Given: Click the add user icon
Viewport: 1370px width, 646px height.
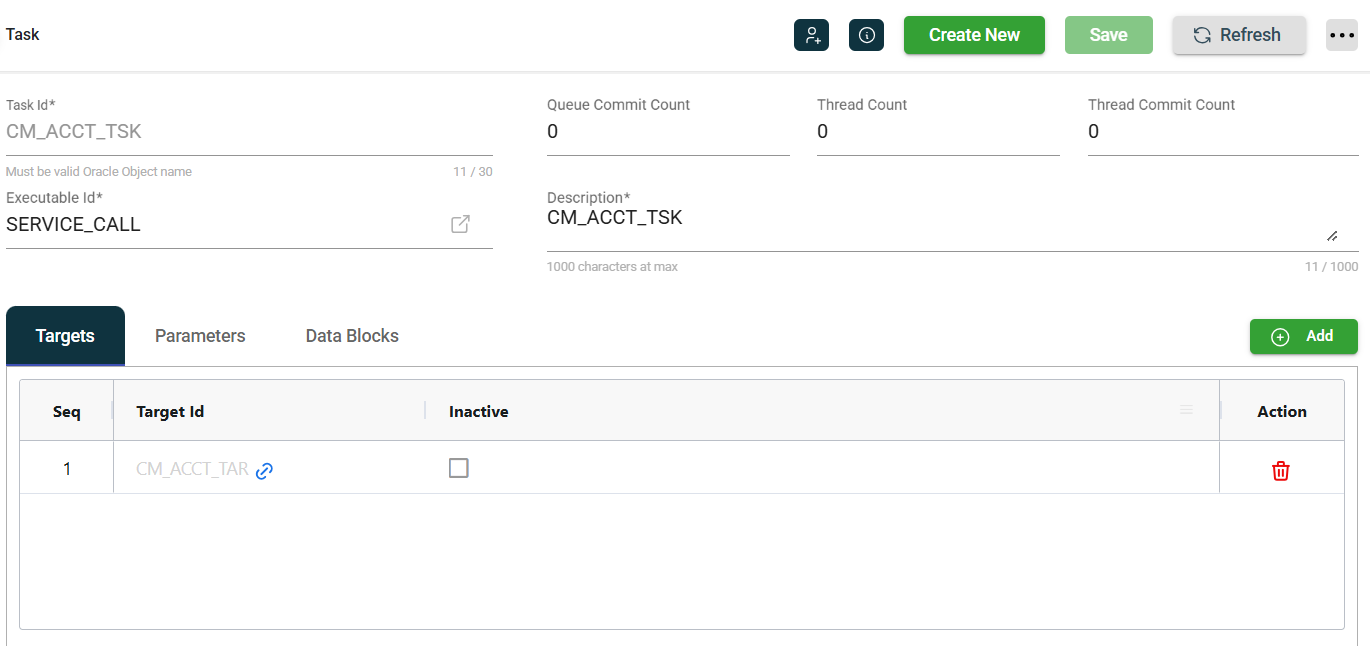Looking at the screenshot, I should [811, 35].
